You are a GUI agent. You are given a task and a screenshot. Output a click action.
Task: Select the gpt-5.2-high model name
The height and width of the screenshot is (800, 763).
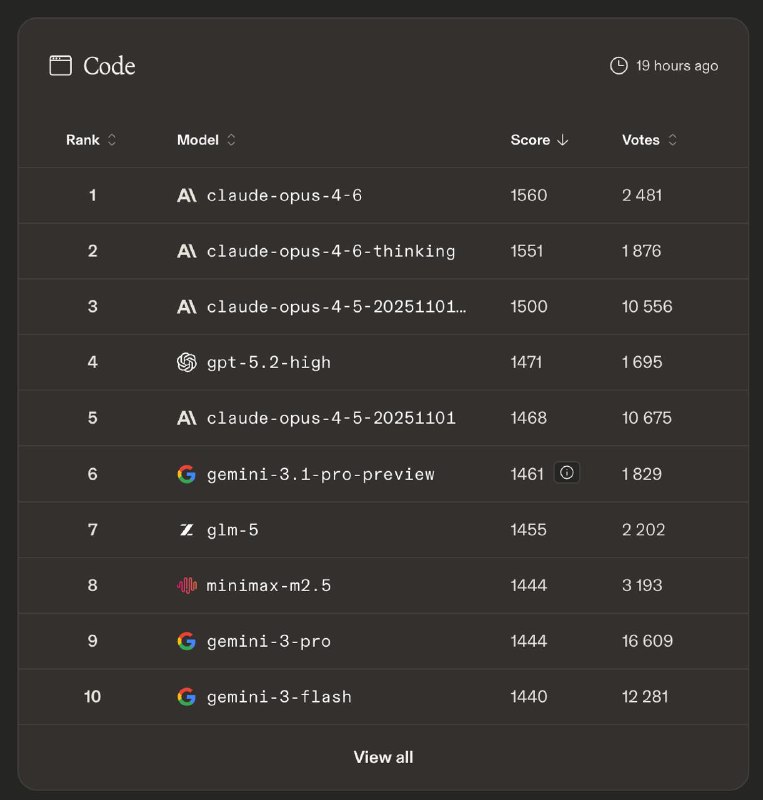tap(268, 363)
